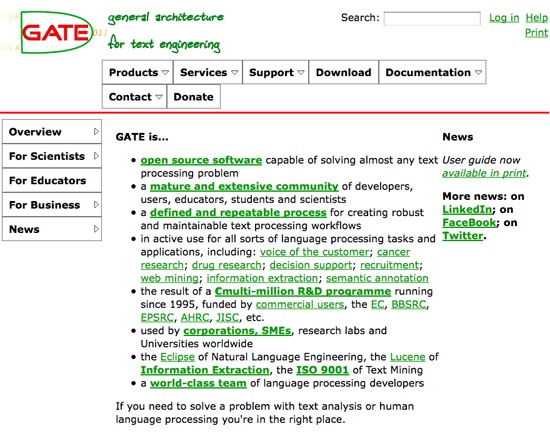
Task: Expand the Services dropdown arrow
Action: click(x=234, y=73)
